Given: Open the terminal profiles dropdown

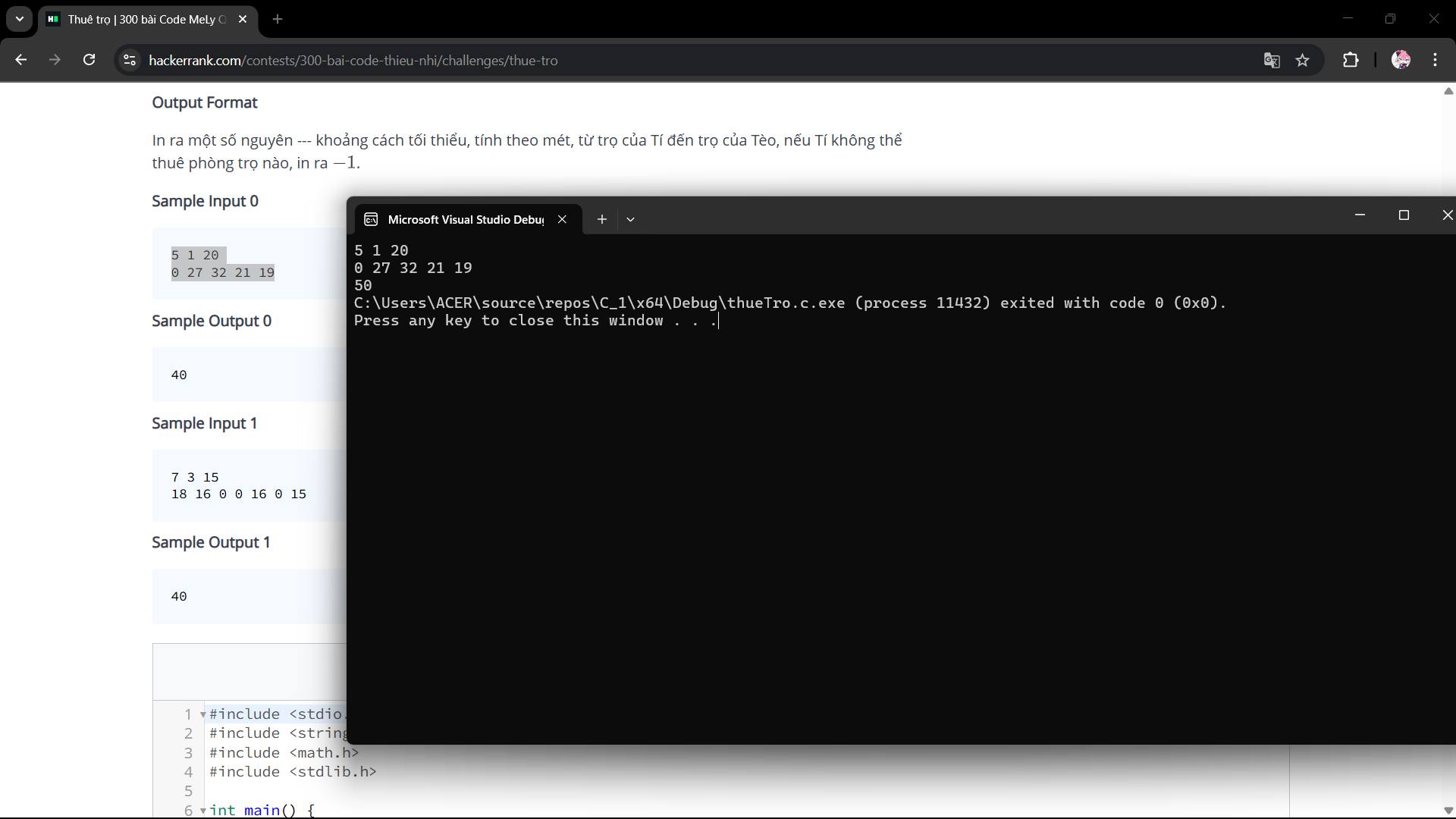Looking at the screenshot, I should point(630,219).
